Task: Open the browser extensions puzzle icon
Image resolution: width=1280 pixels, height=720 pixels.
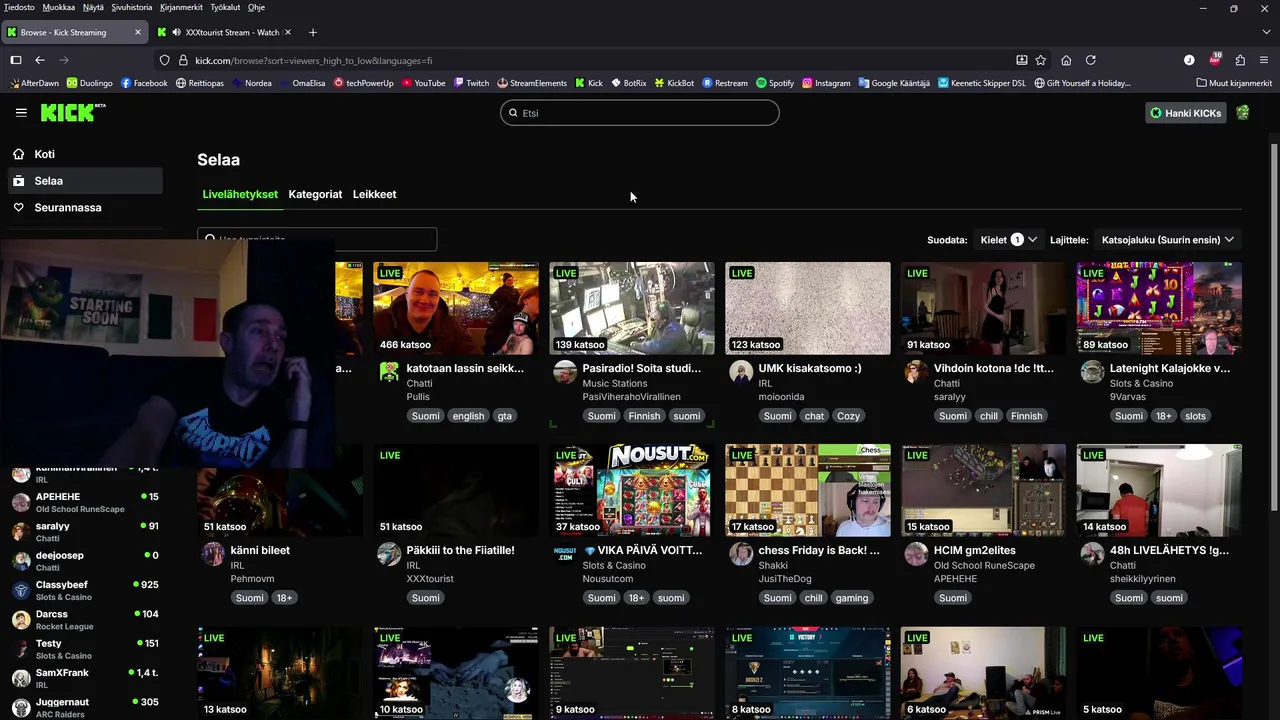Action: (x=1240, y=60)
